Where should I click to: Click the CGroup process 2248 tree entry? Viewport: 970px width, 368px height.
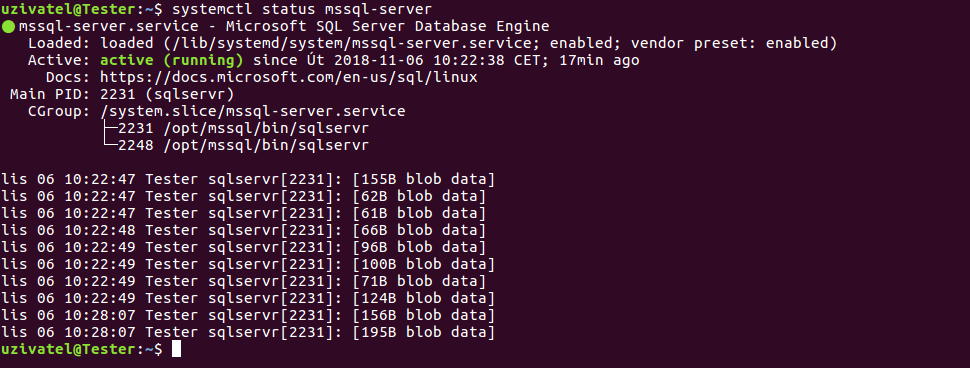click(x=243, y=146)
